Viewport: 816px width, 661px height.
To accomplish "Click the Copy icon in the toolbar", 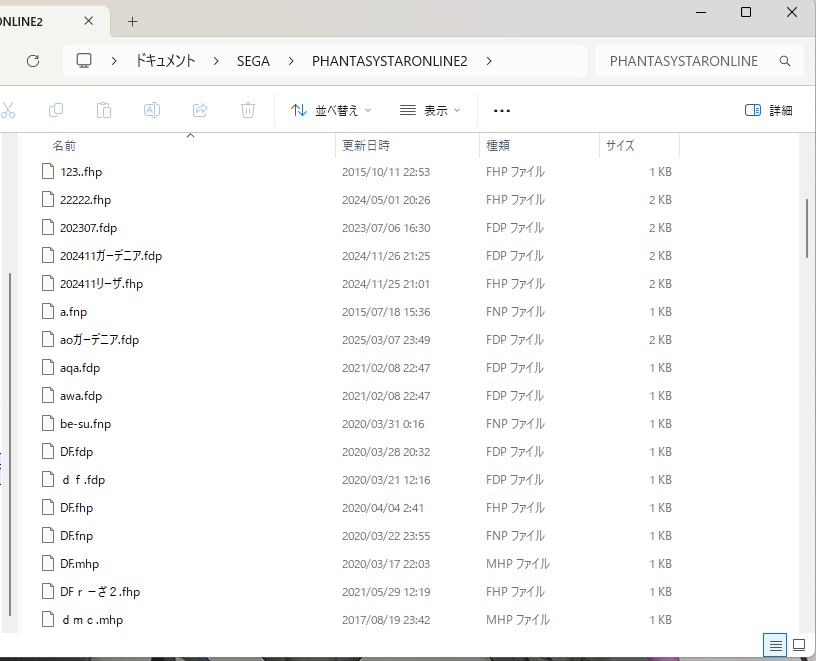I will (x=56, y=110).
